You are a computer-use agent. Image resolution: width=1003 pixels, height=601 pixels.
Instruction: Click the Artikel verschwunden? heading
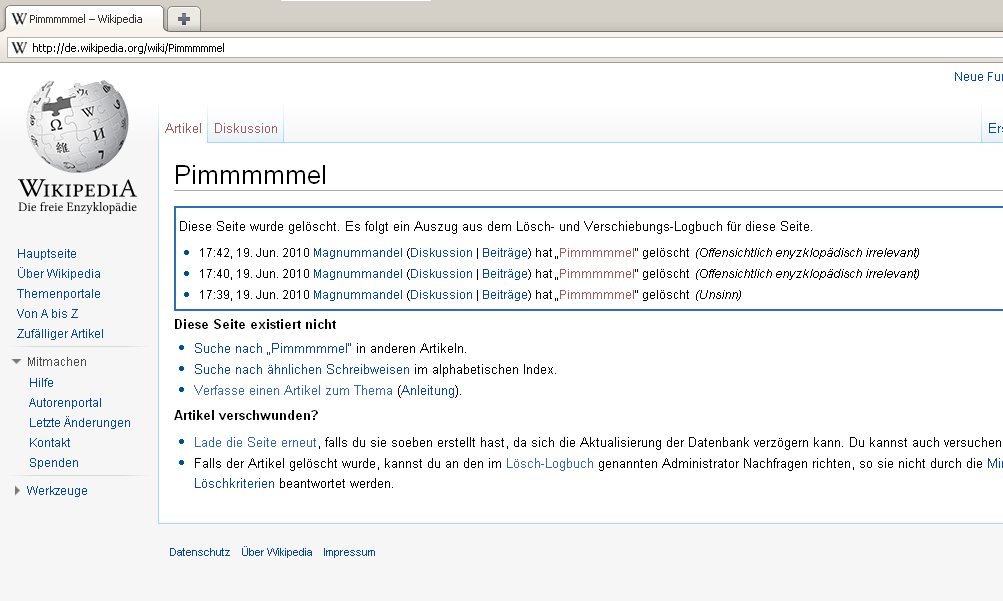(246, 416)
